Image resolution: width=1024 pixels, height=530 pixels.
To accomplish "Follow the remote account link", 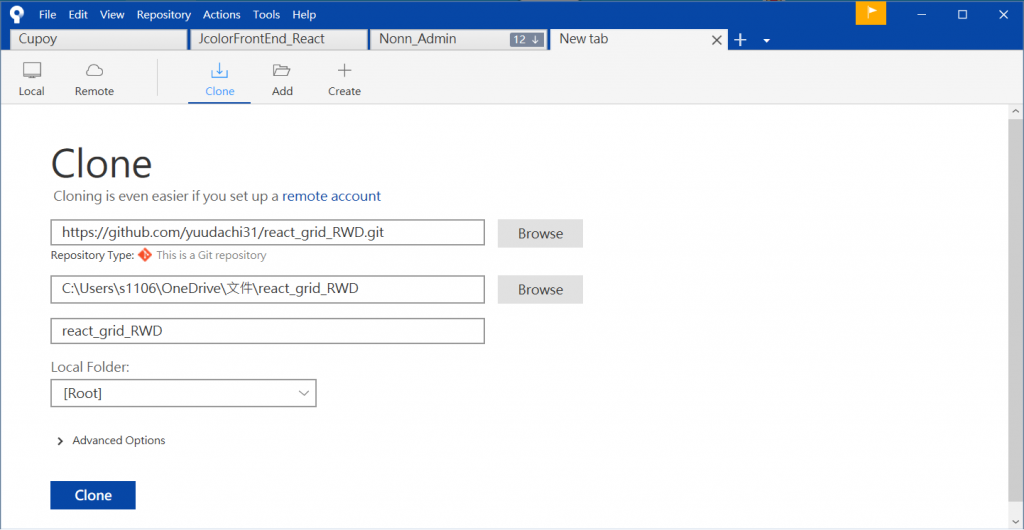I will (x=331, y=196).
